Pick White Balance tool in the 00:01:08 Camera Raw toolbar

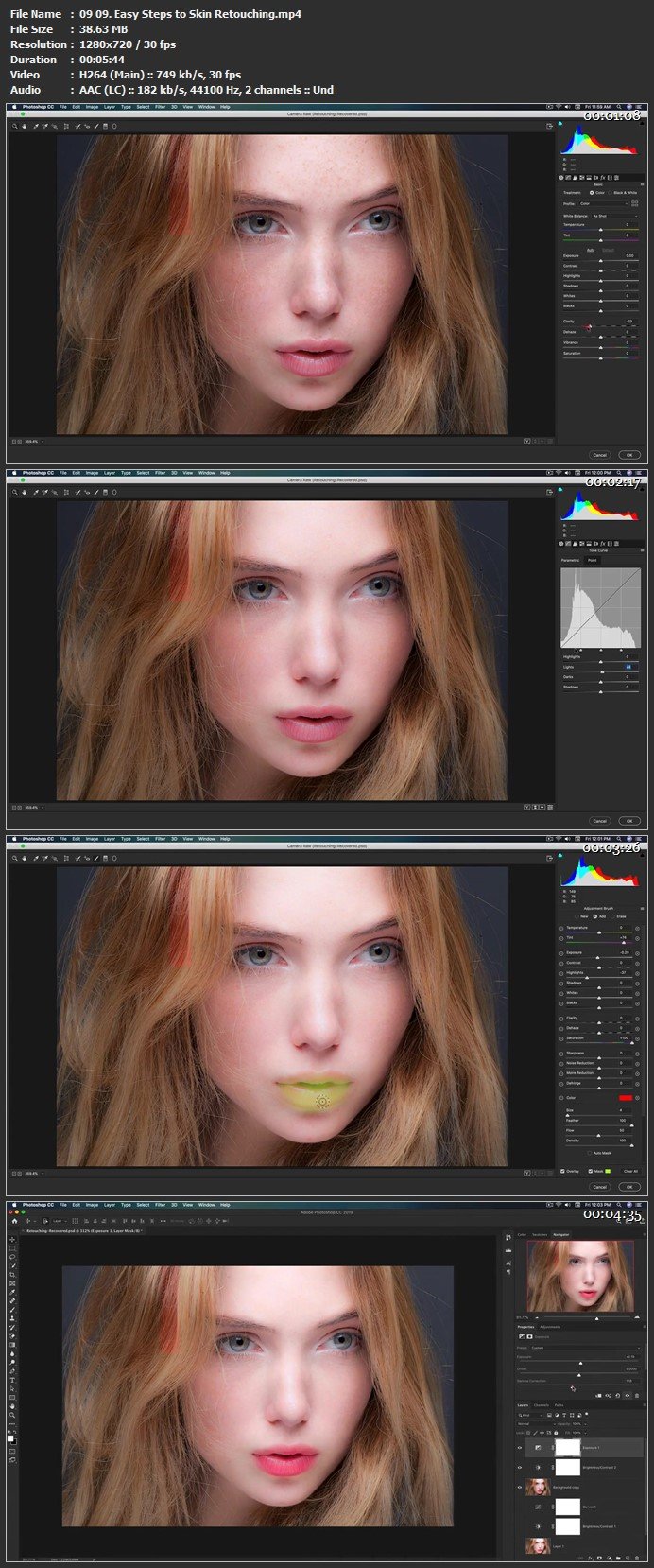tap(36, 125)
